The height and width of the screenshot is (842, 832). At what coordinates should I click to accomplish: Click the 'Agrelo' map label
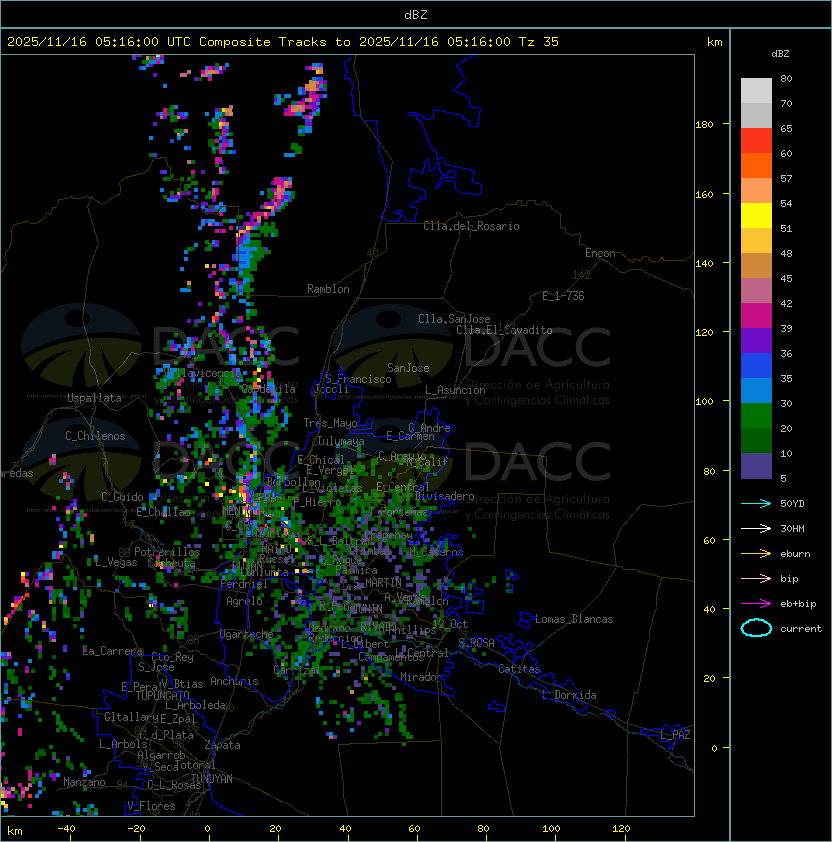[x=244, y=601]
